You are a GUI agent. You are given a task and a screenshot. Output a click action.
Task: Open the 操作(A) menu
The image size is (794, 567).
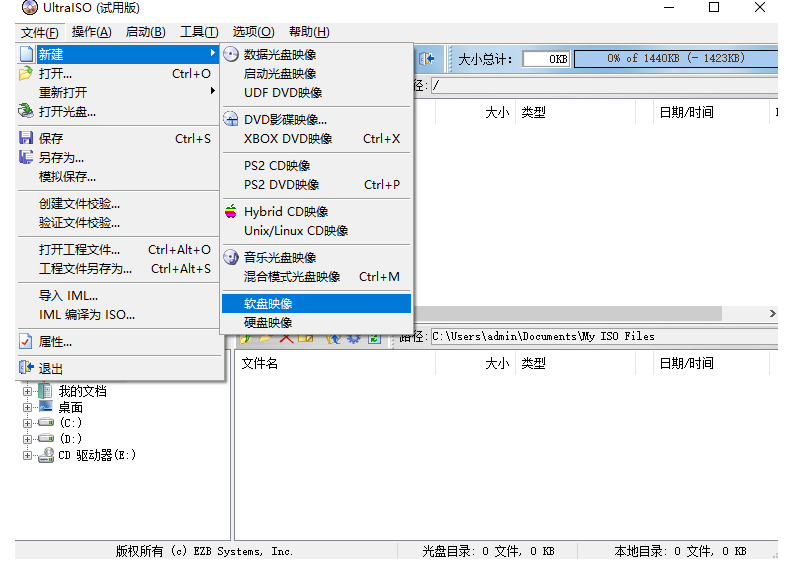92,32
